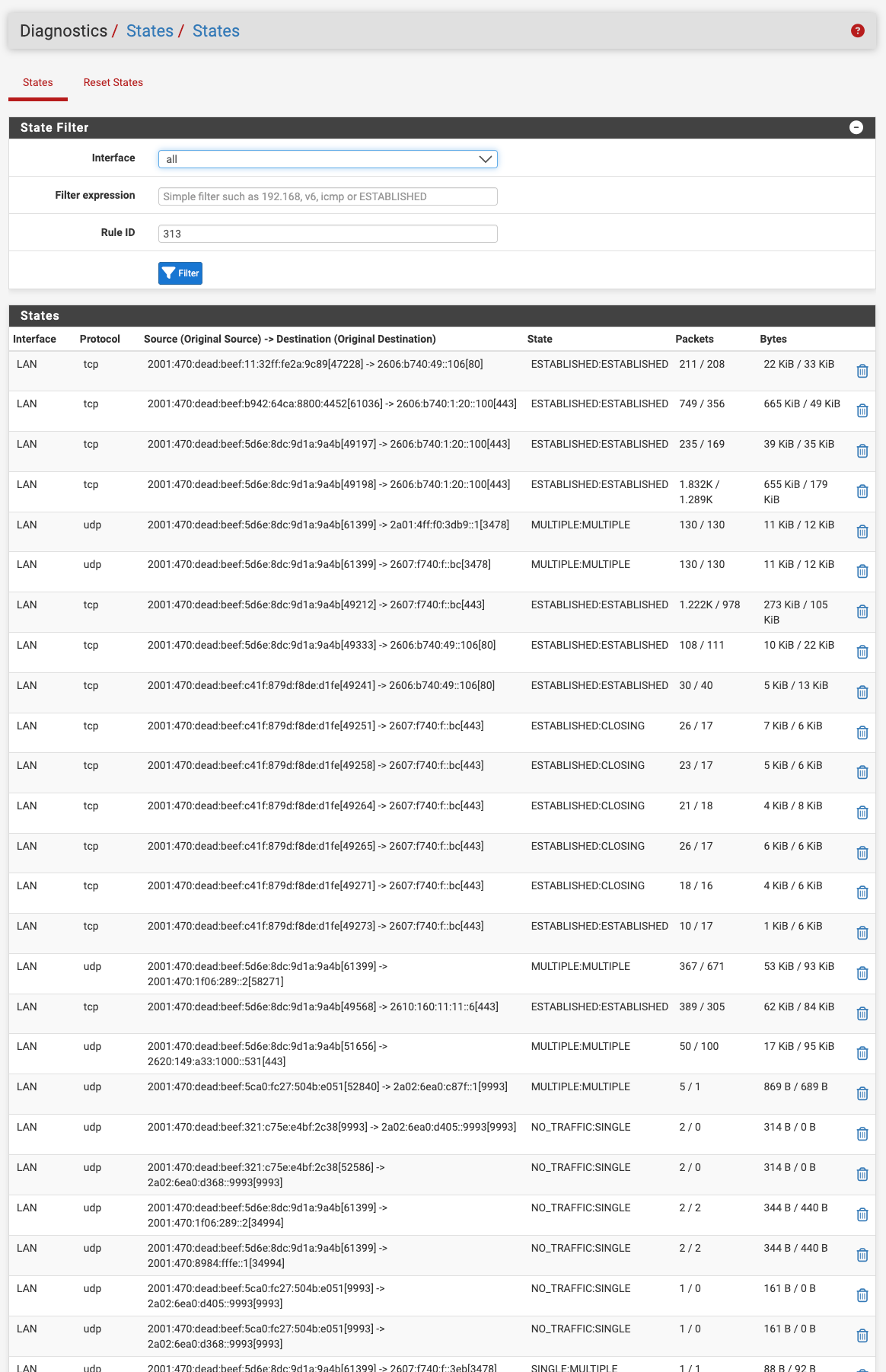Screen dimensions: 886x1372
Task: Delete the state to 2001:470:8984:fffe::1
Action: point(862,1255)
